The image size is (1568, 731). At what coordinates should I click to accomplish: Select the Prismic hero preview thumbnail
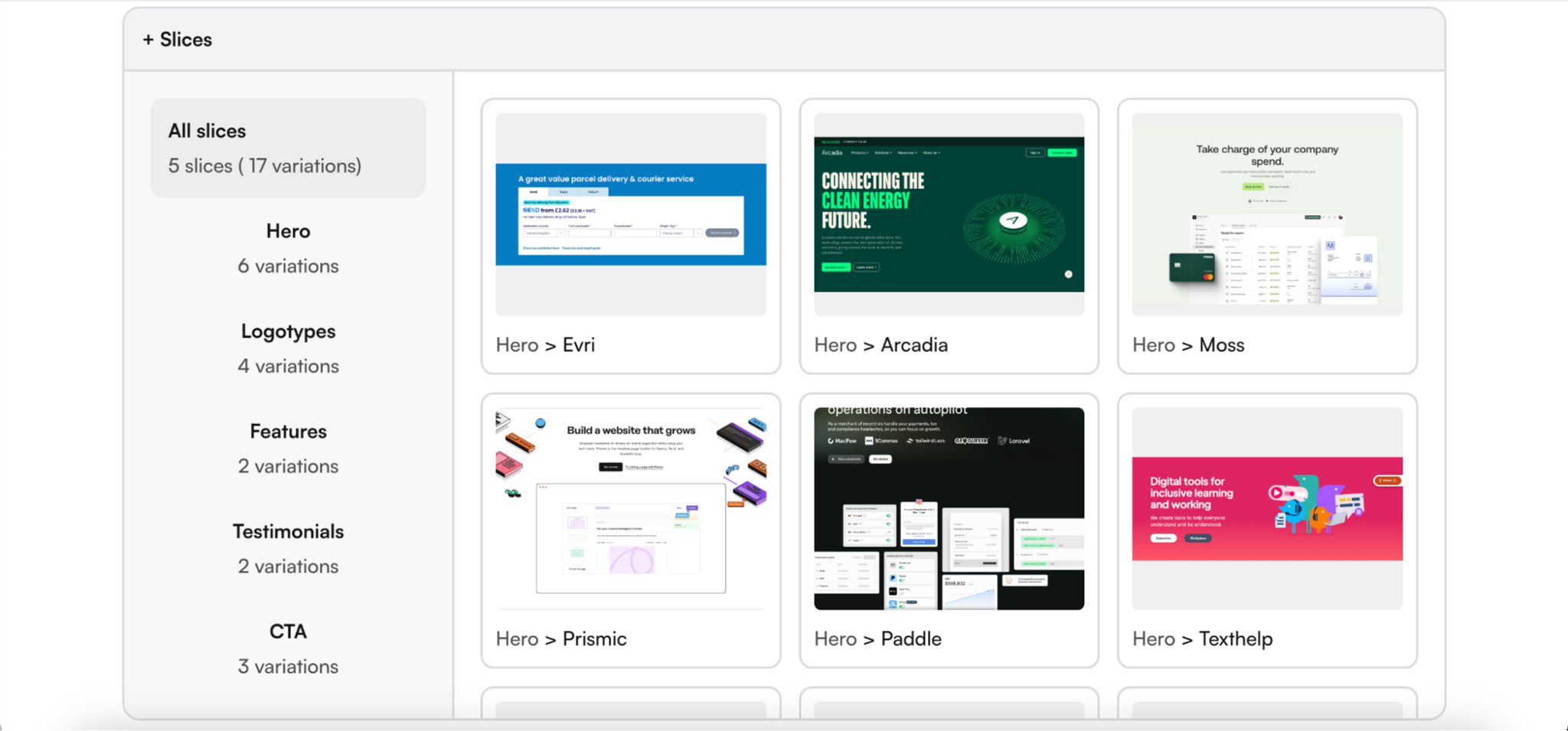tap(631, 508)
